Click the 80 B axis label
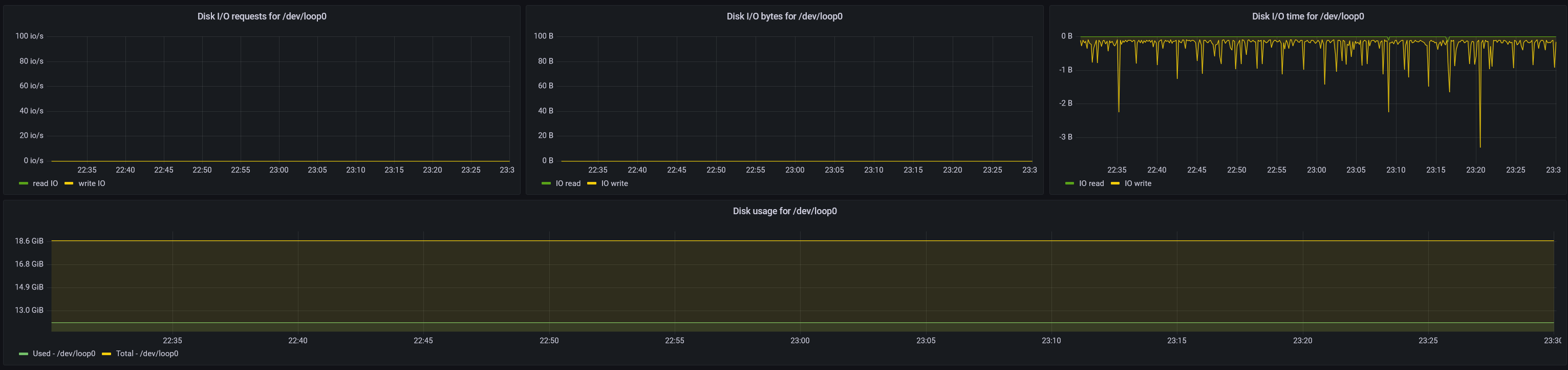The width and height of the screenshot is (1568, 370). 545,61
